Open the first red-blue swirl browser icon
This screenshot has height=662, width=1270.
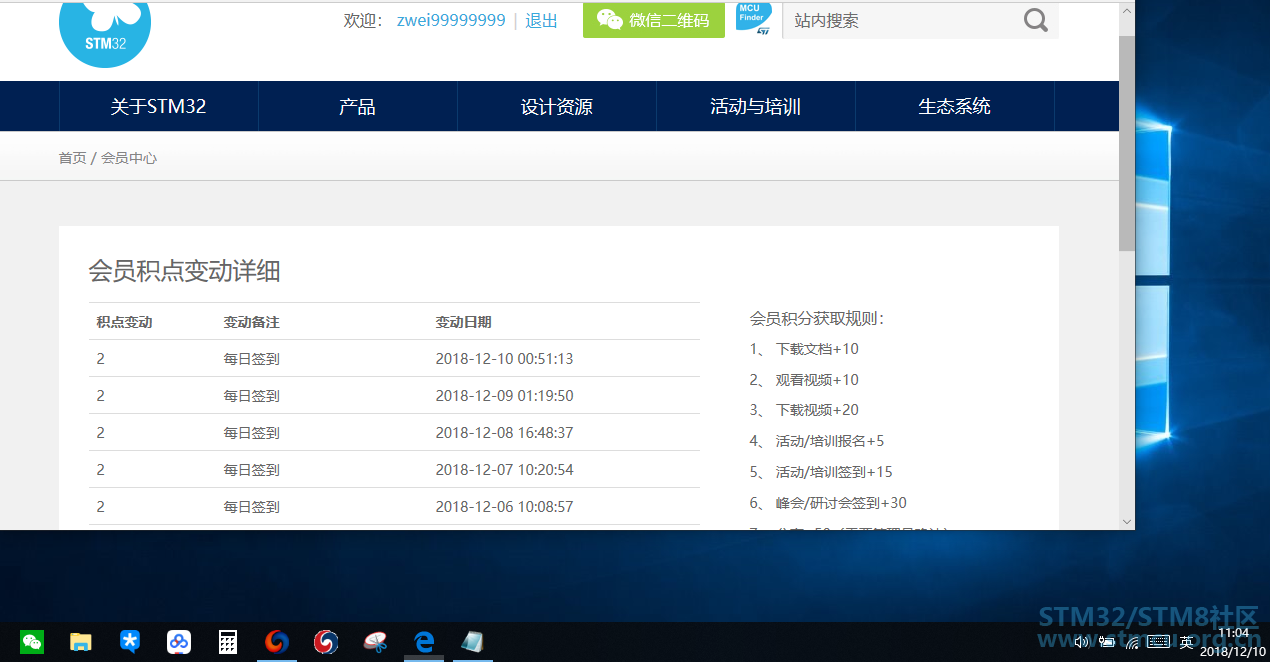[277, 642]
